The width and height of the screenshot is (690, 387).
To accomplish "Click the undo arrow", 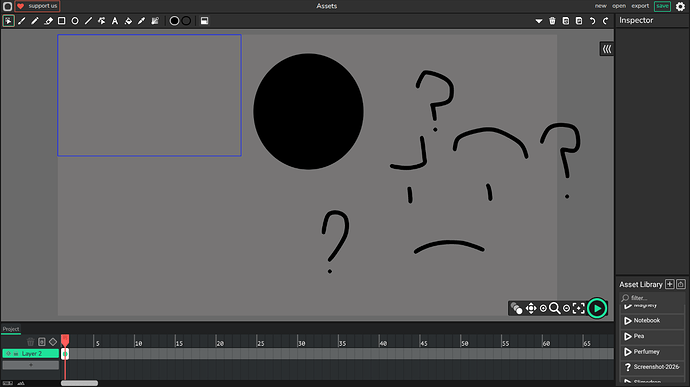I will pyautogui.click(x=592, y=21).
